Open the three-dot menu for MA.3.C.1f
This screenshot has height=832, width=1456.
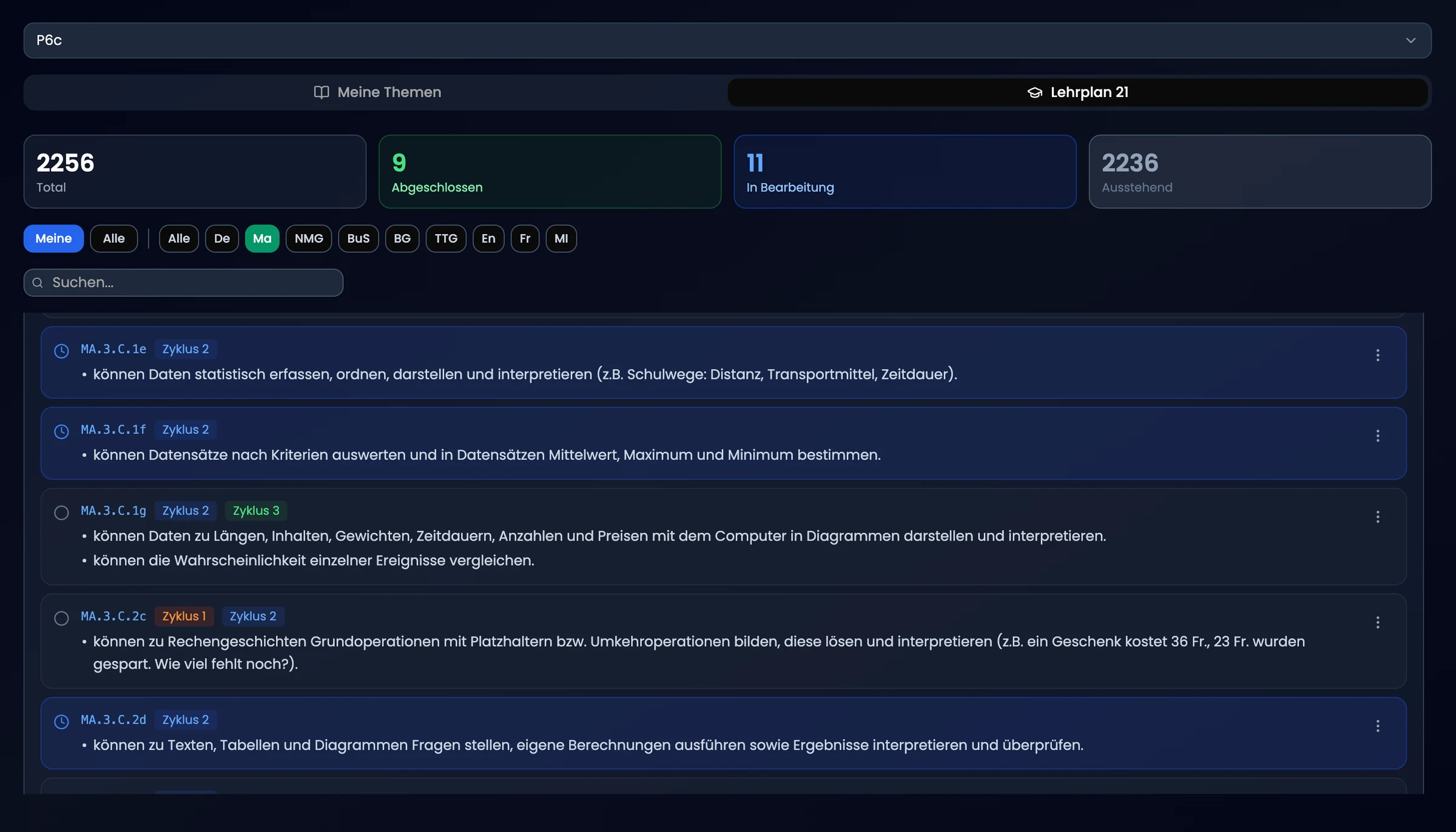click(1378, 436)
